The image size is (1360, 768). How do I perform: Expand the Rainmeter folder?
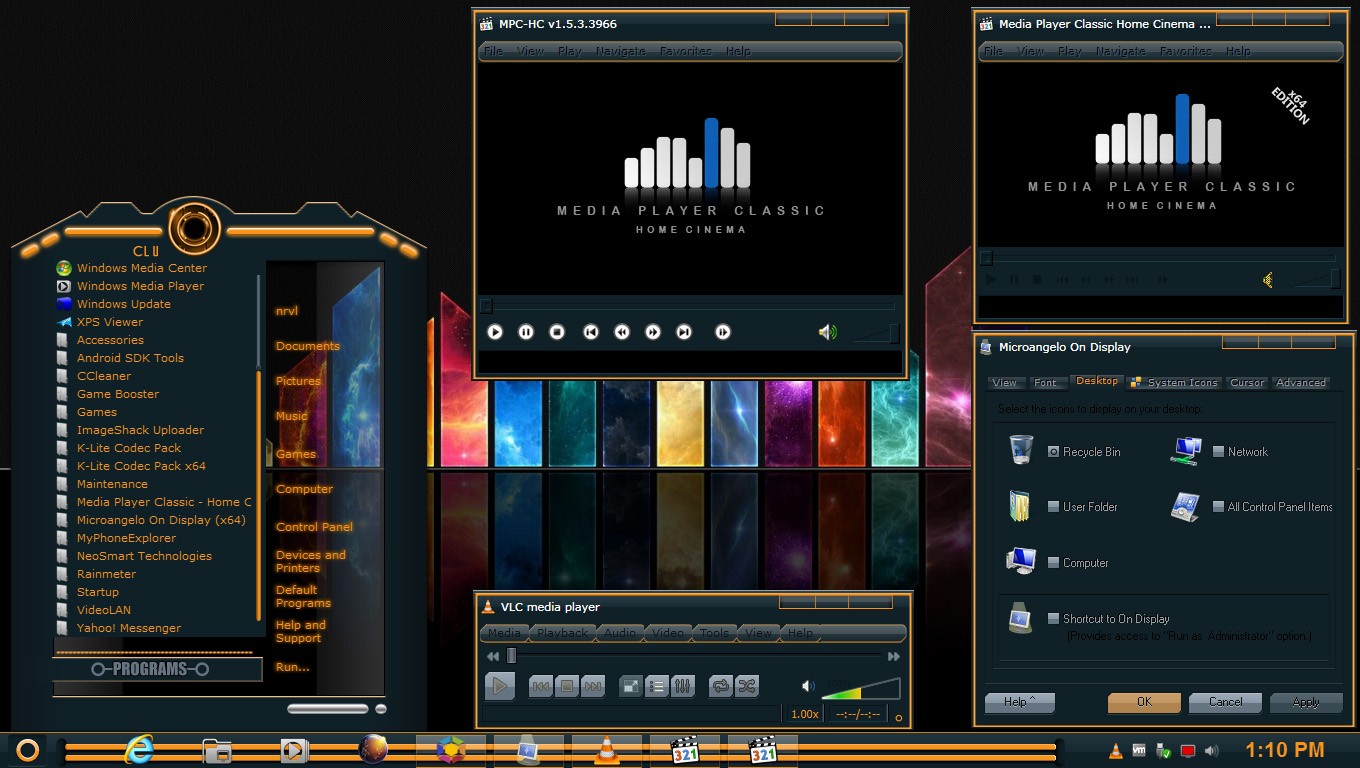[x=106, y=574]
